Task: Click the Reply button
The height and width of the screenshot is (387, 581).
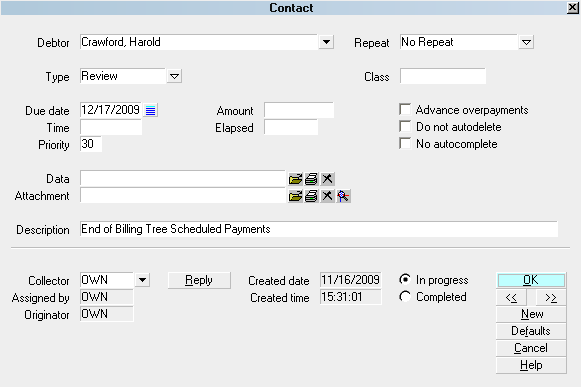Action: (x=199, y=280)
